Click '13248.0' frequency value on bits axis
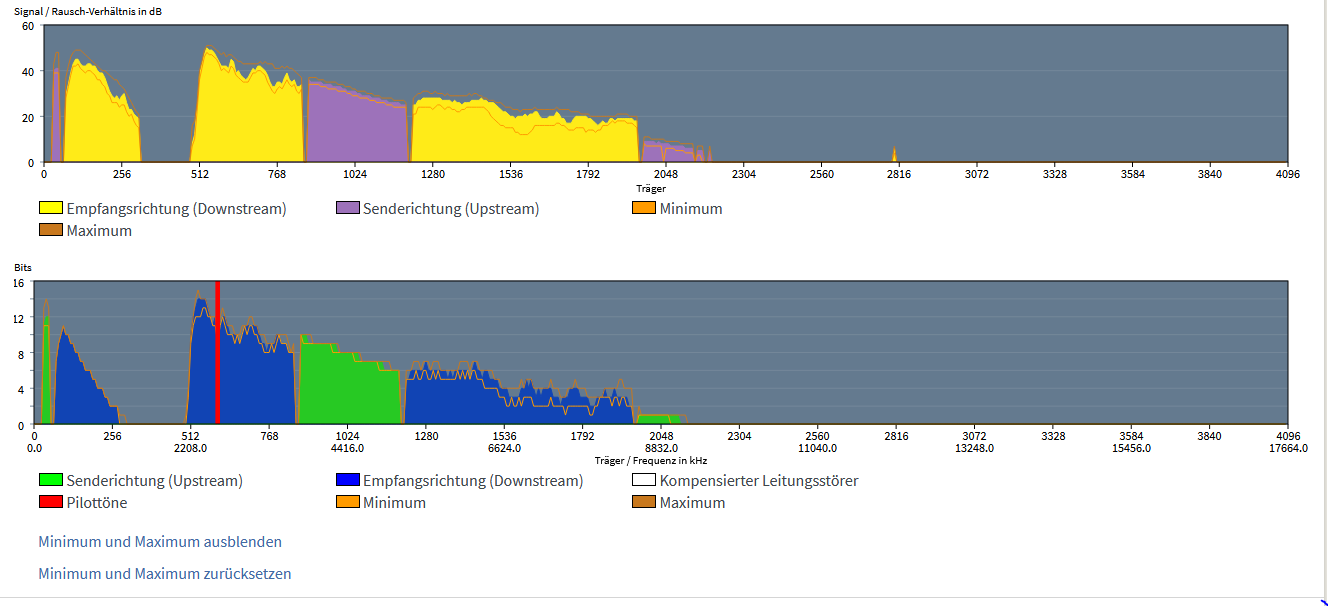The width and height of the screenshot is (1328, 606). click(x=975, y=449)
